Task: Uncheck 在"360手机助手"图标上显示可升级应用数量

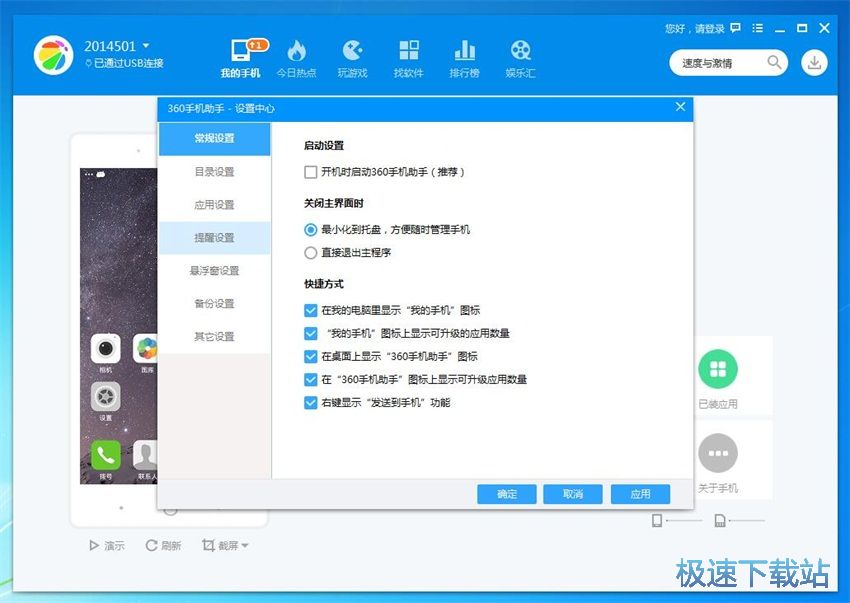Action: [x=311, y=380]
